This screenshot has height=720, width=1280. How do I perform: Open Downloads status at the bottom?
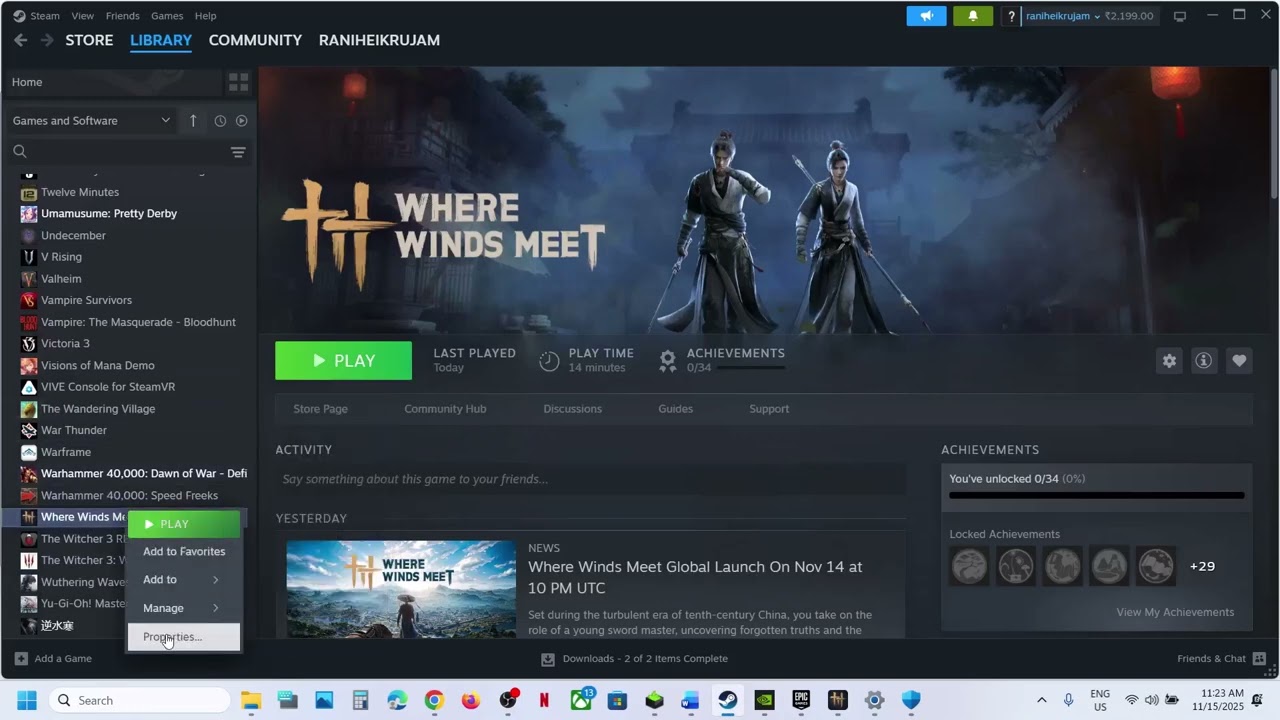point(634,659)
